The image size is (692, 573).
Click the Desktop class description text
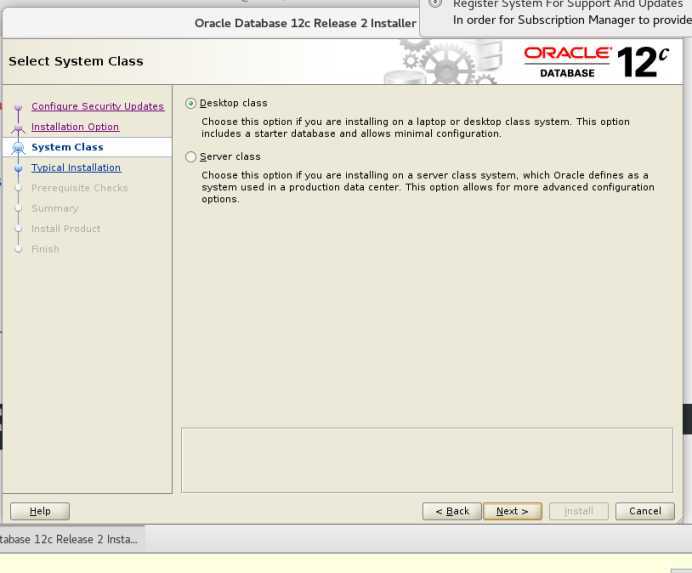pos(415,128)
